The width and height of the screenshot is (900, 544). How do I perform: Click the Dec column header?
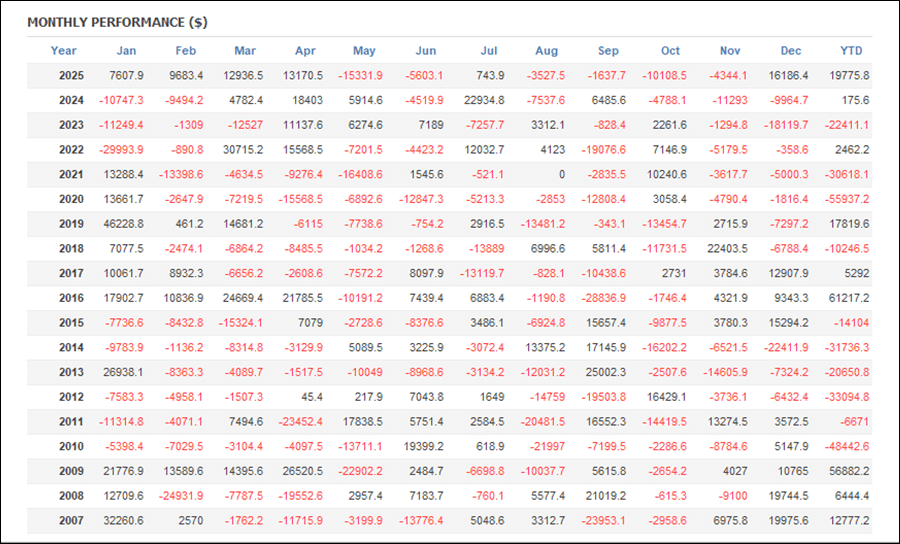(791, 51)
